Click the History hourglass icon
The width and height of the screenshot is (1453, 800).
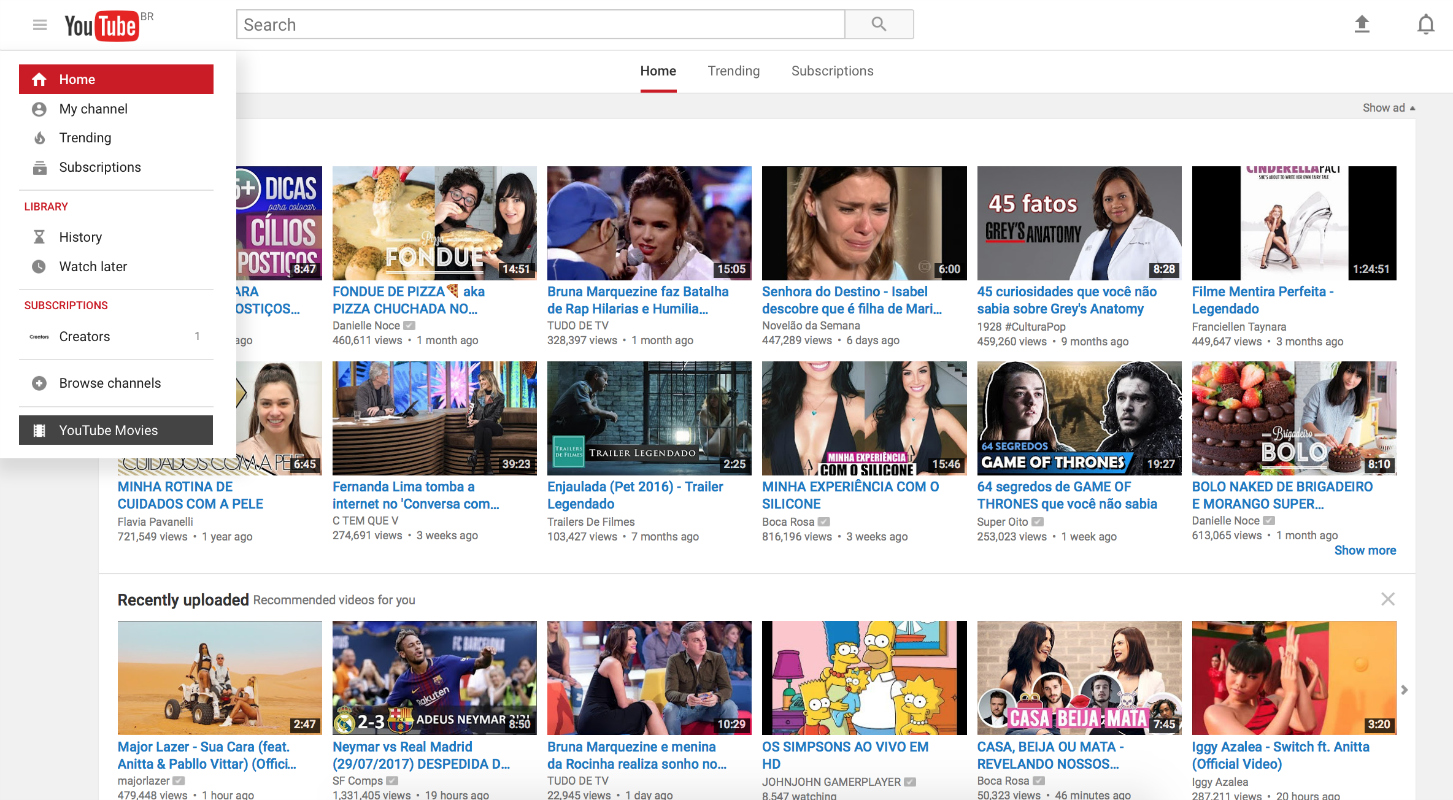(39, 237)
